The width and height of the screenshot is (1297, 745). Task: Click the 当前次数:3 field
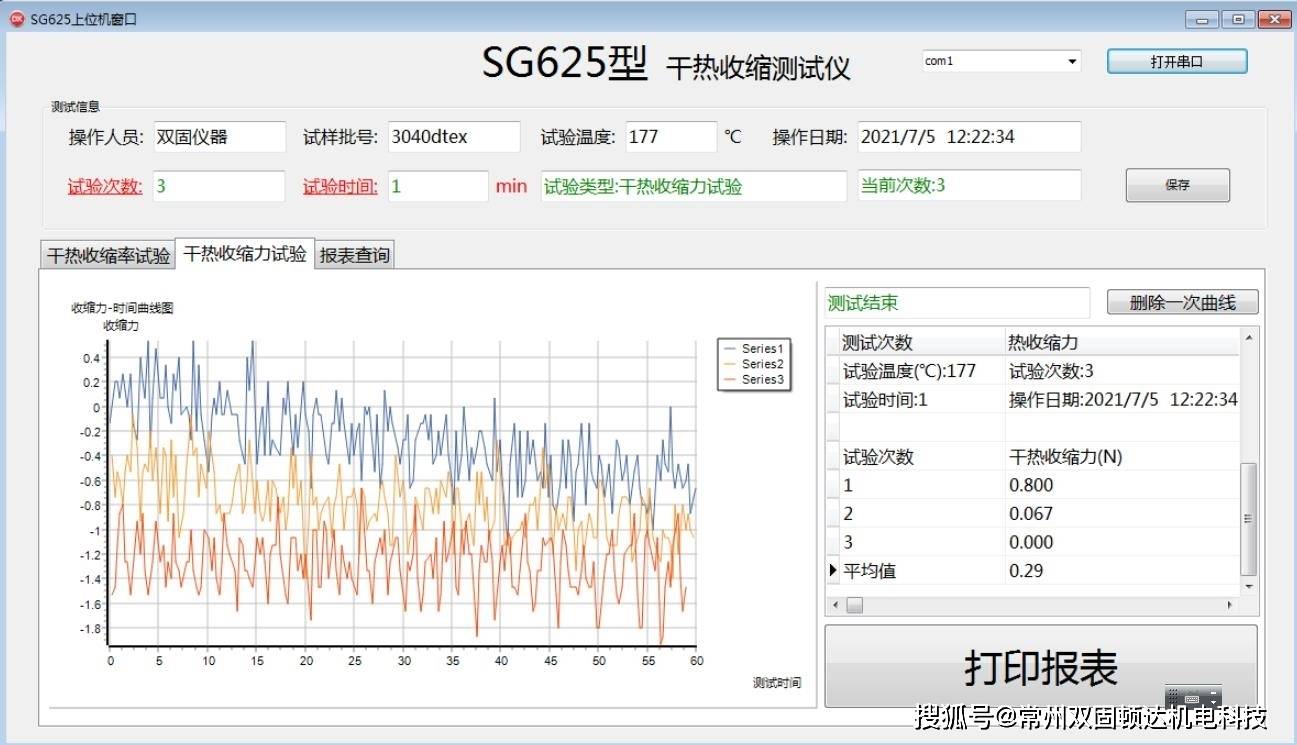(x=969, y=186)
